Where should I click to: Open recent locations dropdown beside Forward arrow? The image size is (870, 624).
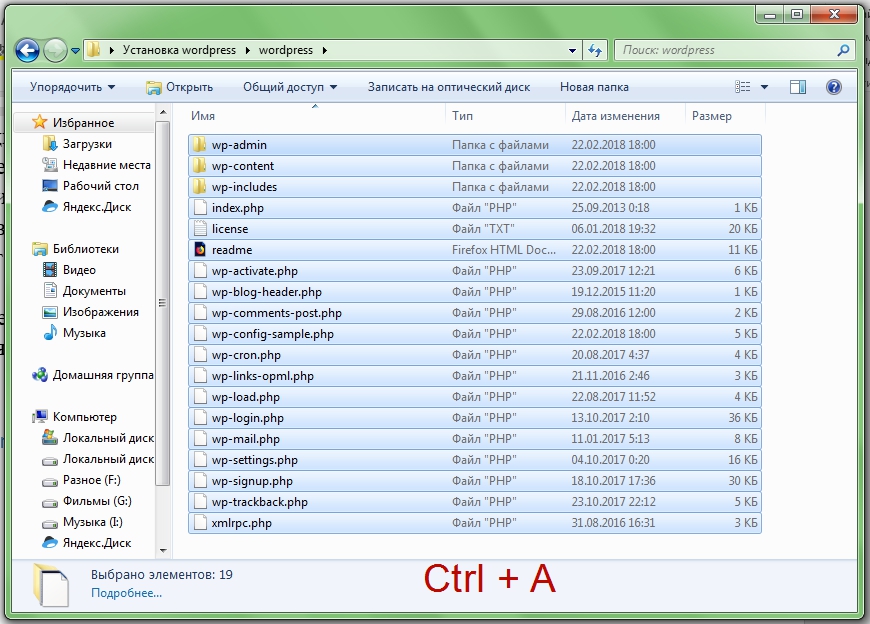coord(75,51)
